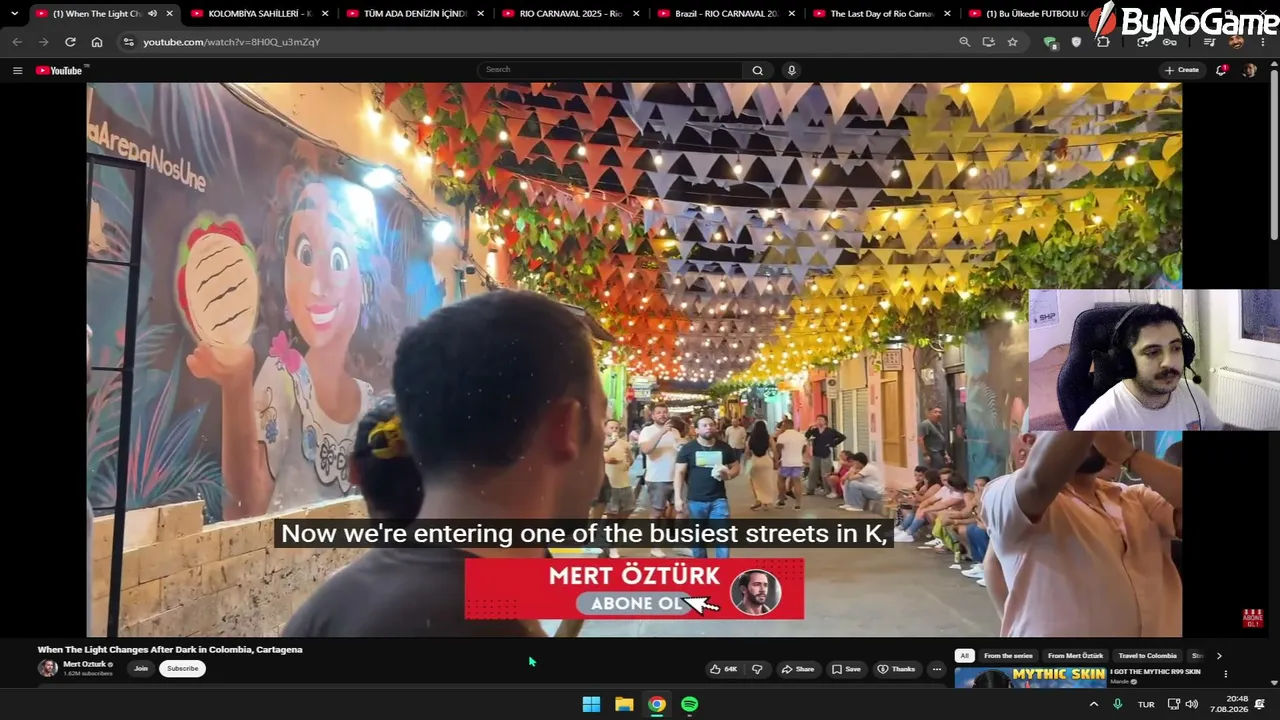This screenshot has width=1280, height=720.
Task: Open Mert Ozturk's channel avatar
Action: (47, 668)
